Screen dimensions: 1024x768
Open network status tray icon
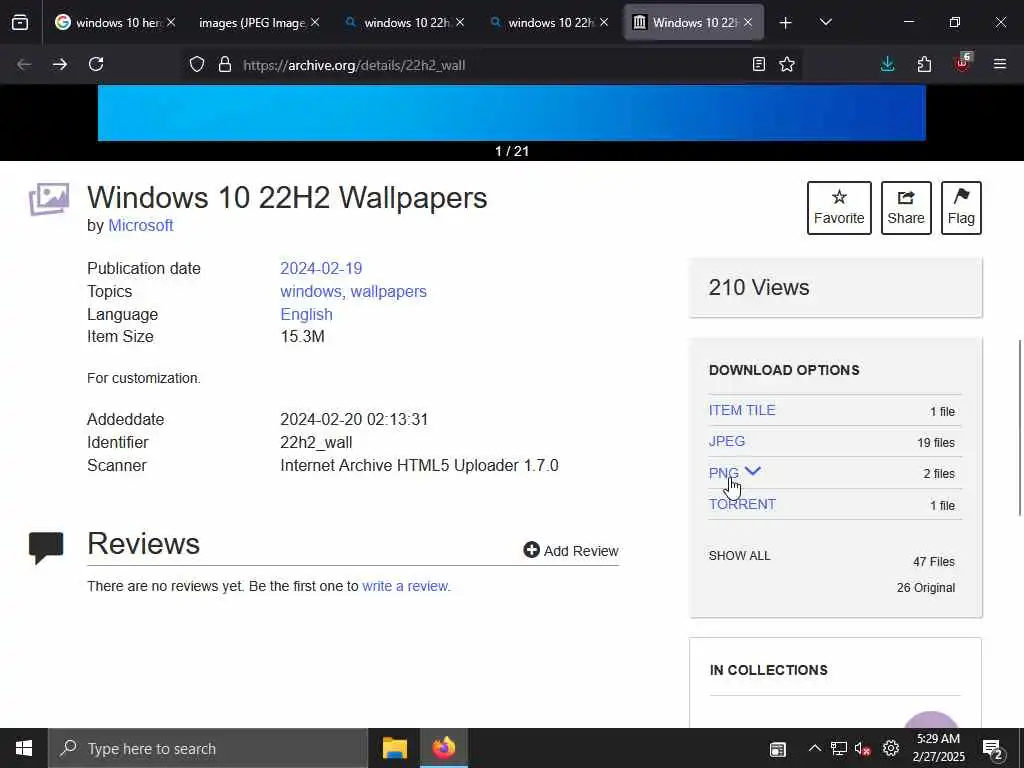[x=839, y=748]
